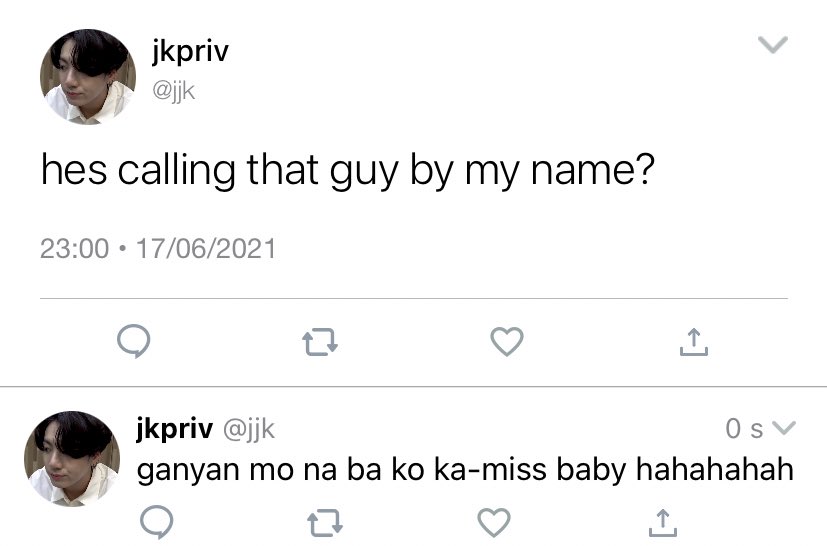Reply to the main jkpriv tweet
Image resolution: width=827 pixels, height=546 pixels.
point(133,341)
